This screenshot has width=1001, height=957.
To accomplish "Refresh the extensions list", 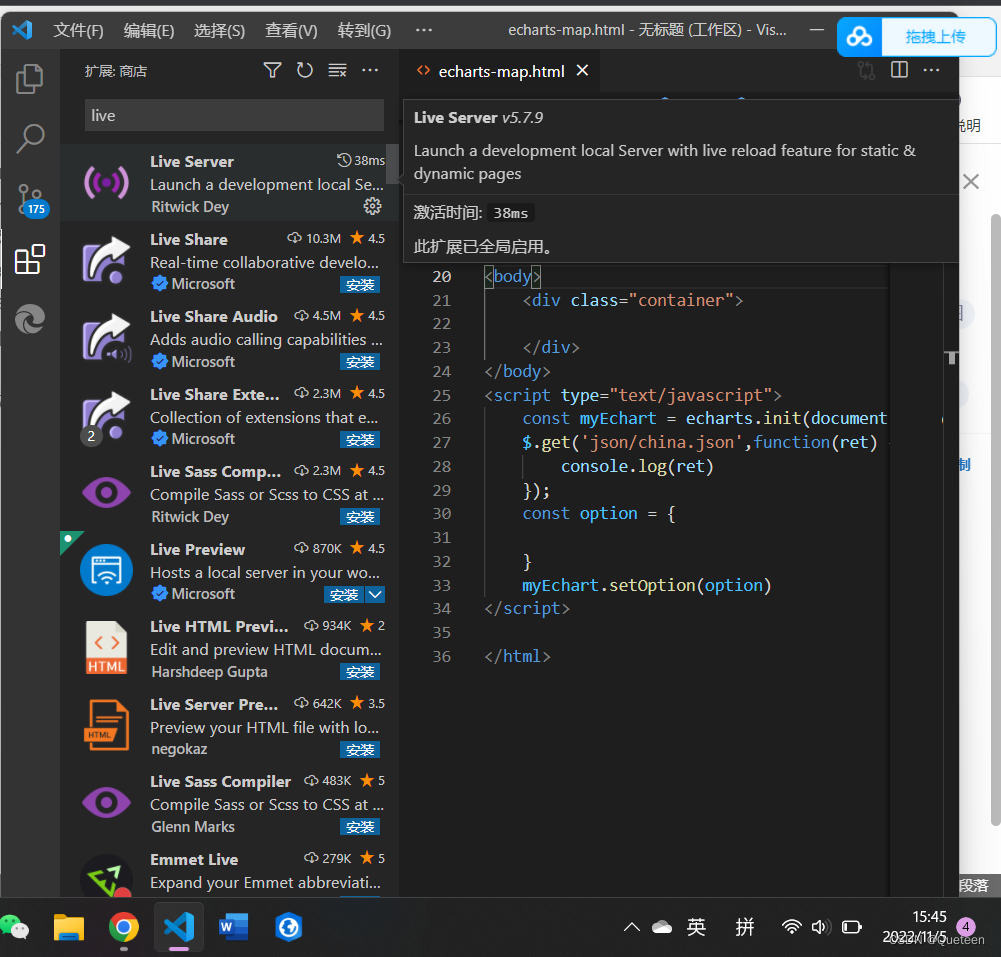I will [305, 70].
